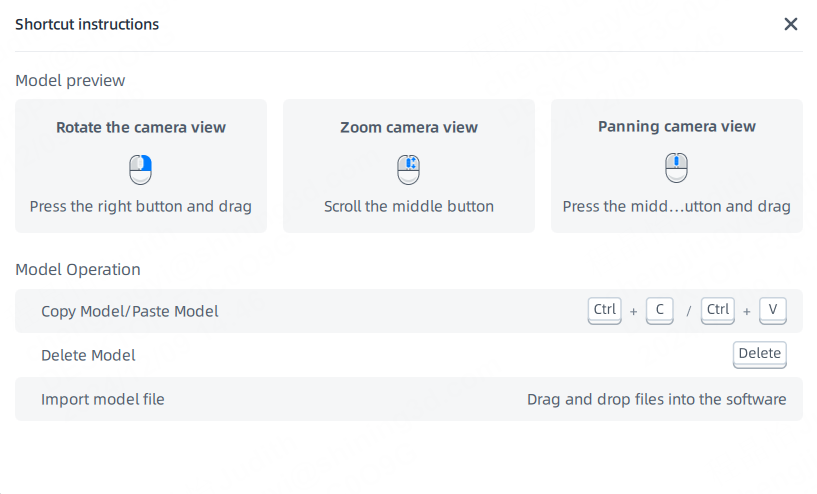This screenshot has height=494, width=817.
Task: Click the middle-button mouse icon for panning
Action: coord(676,167)
